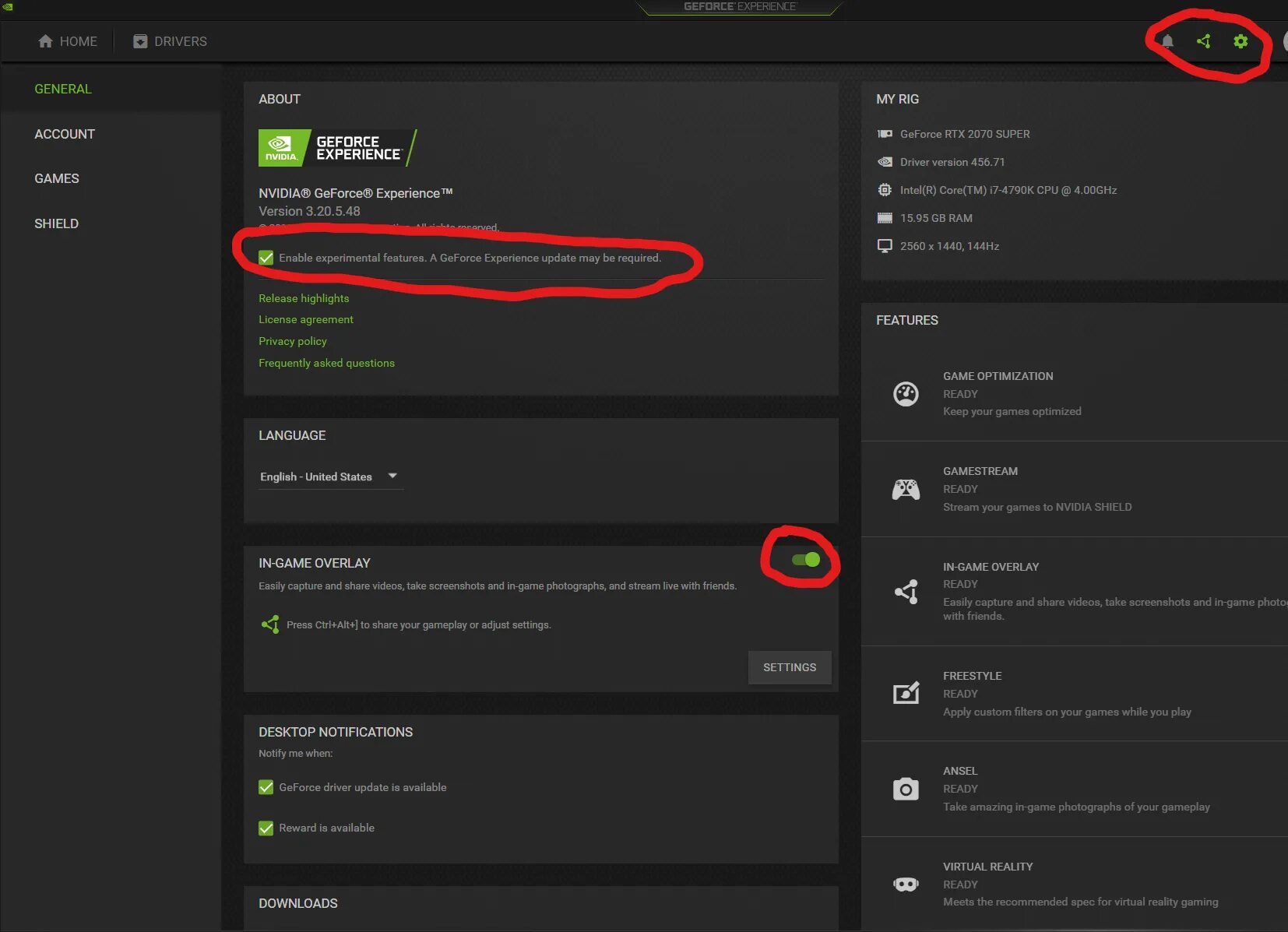Click the Home house icon
This screenshot has width=1288, height=932.
(45, 41)
